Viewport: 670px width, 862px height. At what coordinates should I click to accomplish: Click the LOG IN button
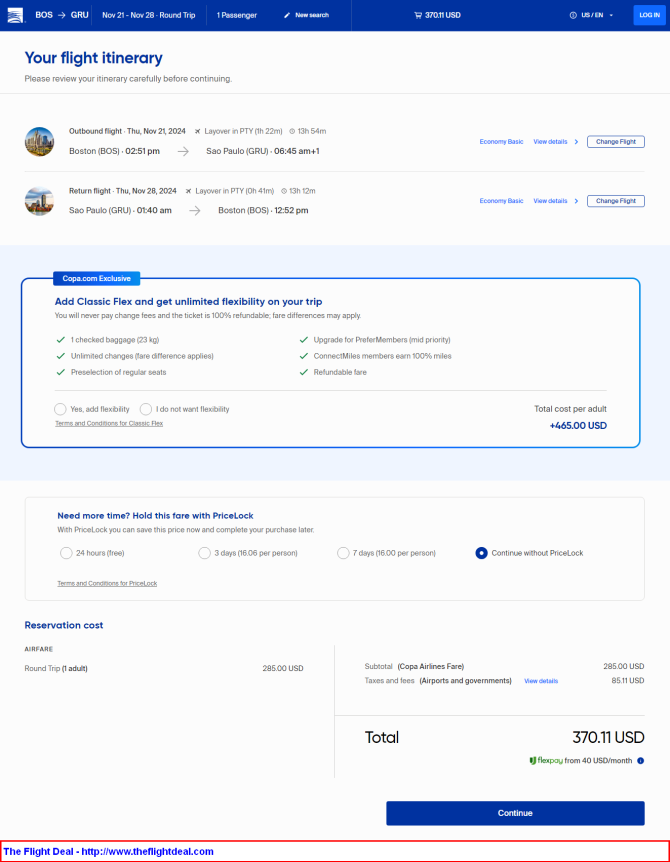coord(649,15)
